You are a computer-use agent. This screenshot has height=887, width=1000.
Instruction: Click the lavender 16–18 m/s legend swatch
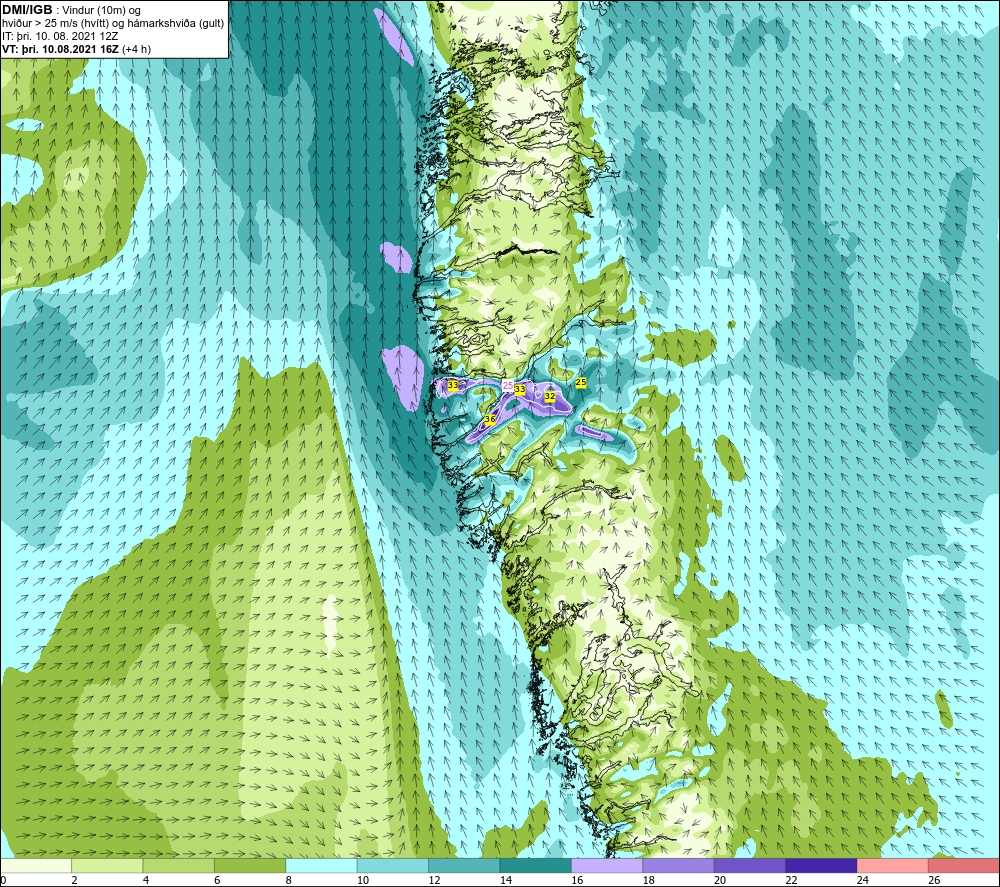(x=607, y=865)
